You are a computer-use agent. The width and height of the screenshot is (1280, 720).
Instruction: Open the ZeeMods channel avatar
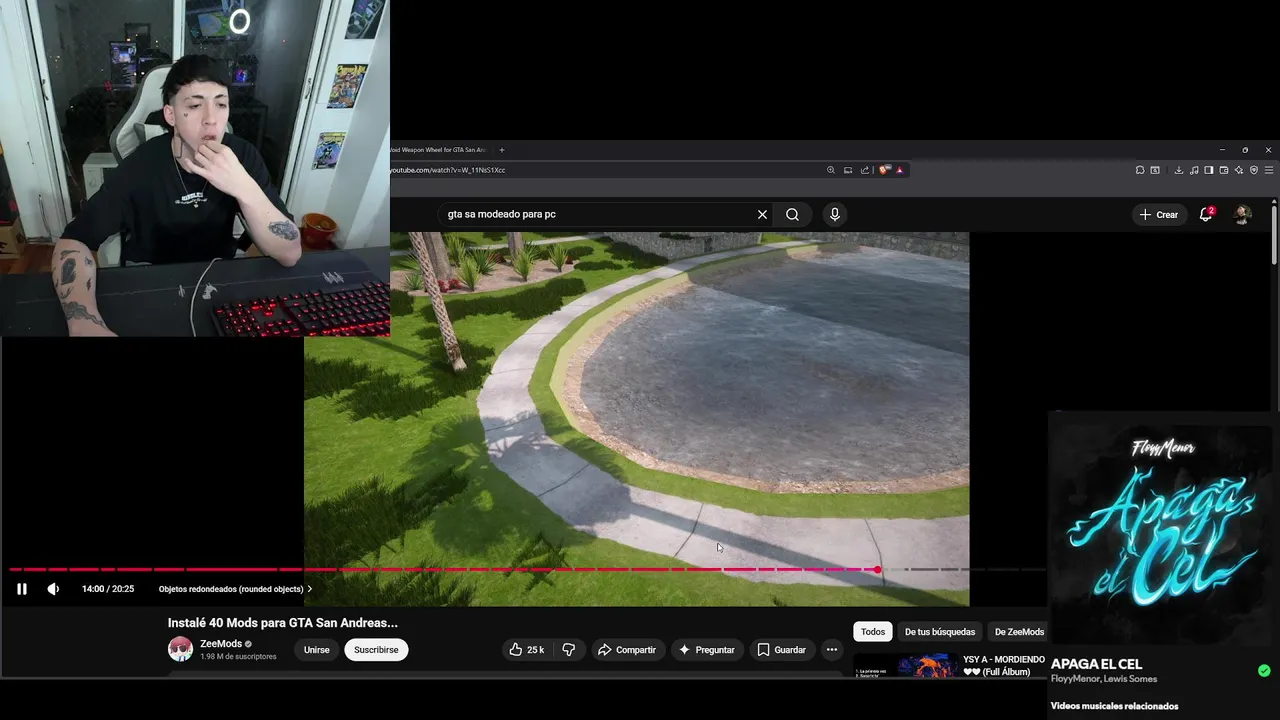coord(180,649)
